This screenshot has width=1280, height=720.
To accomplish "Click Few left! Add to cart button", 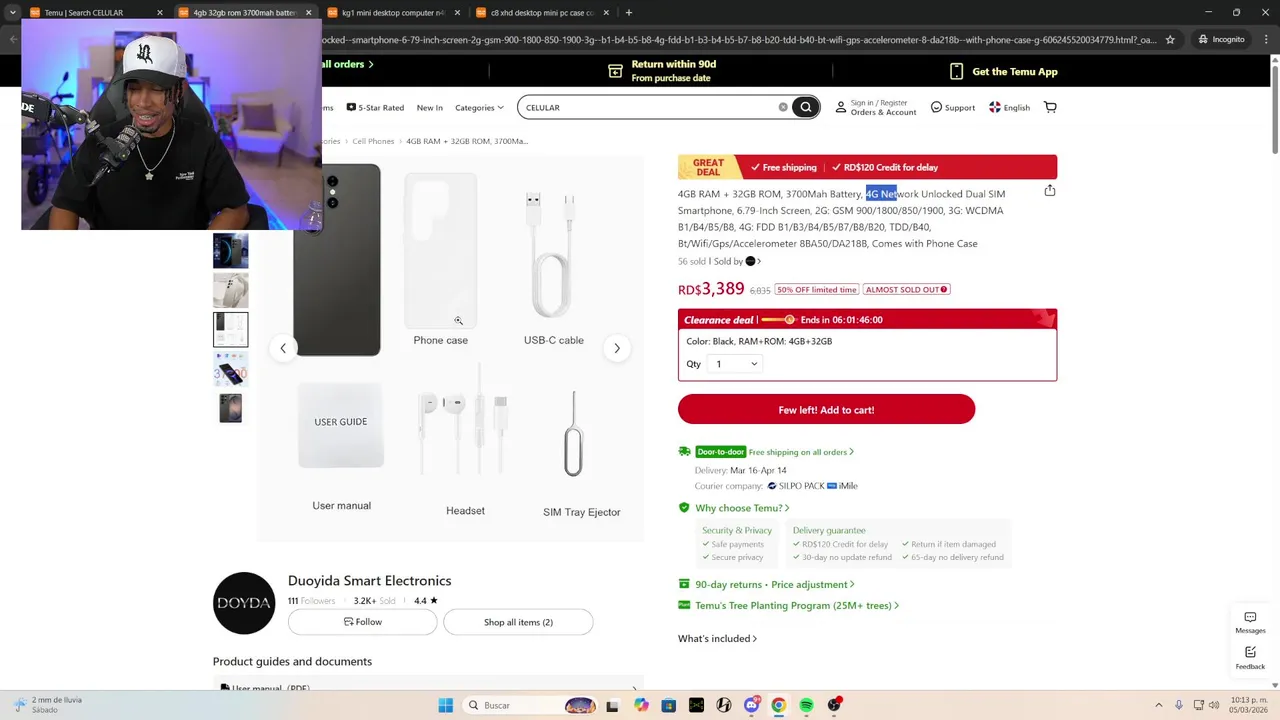I will point(826,409).
